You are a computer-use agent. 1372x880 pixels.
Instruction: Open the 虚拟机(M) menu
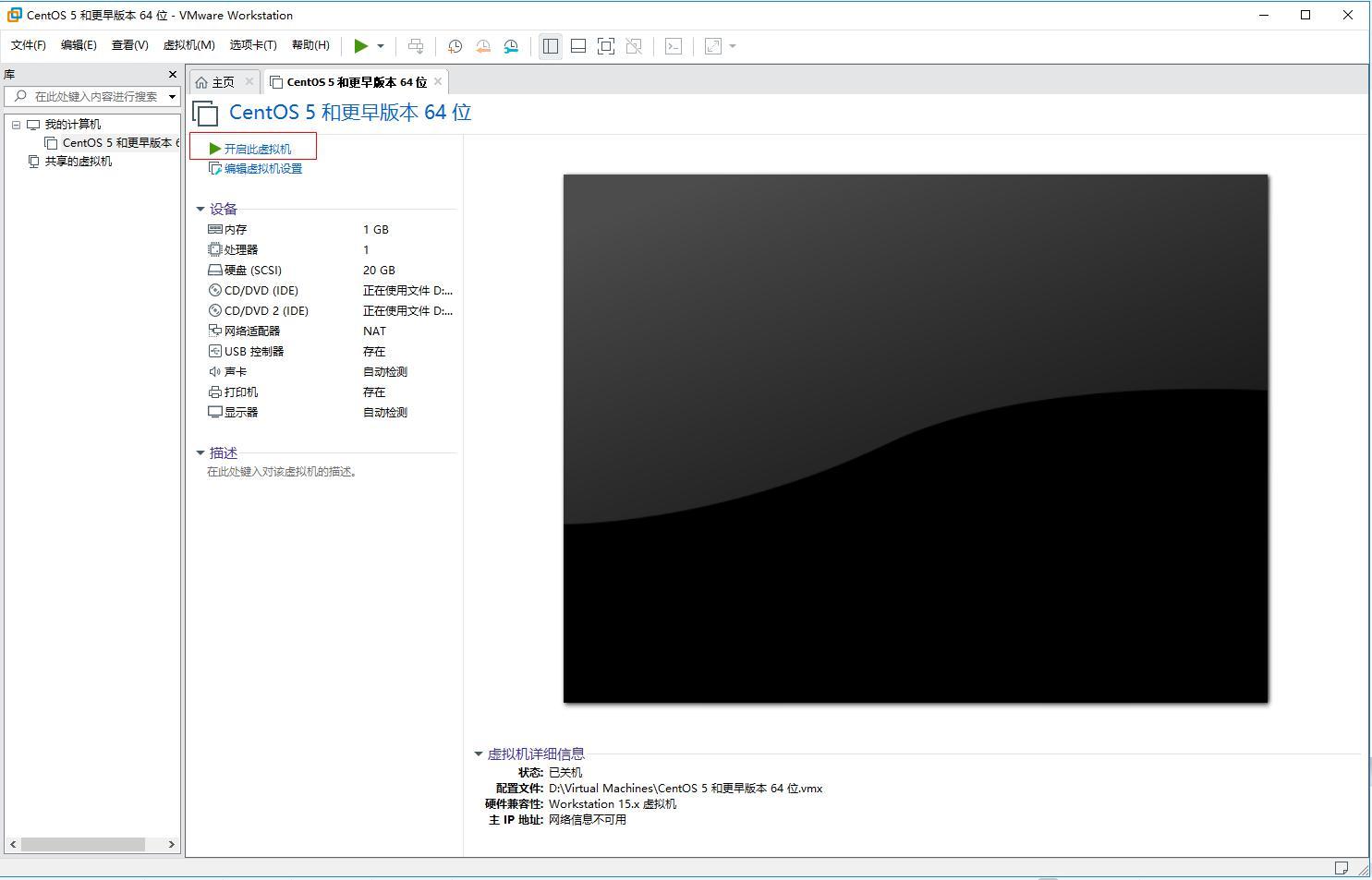188,44
